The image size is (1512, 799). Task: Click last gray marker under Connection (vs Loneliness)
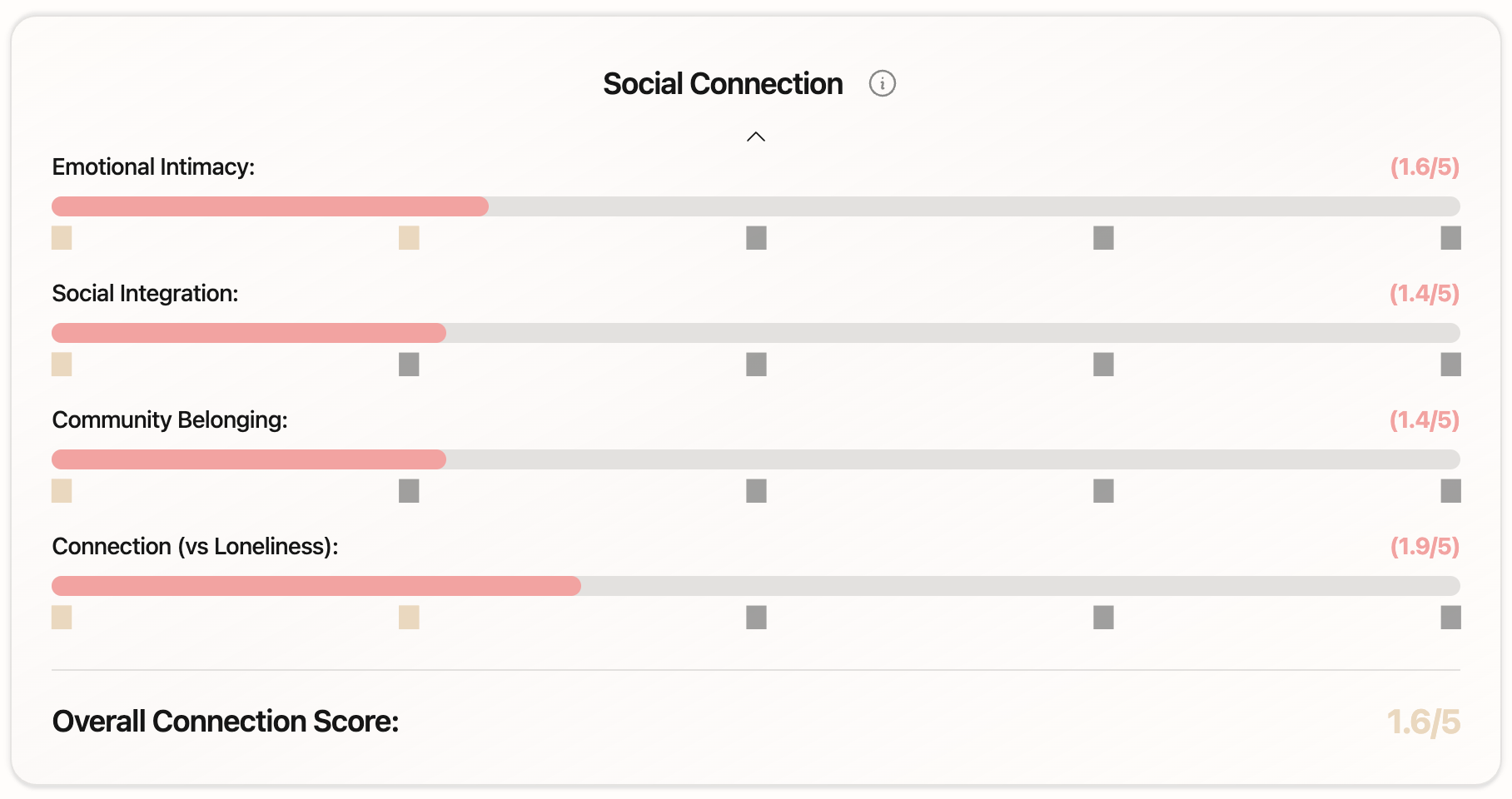click(x=1450, y=618)
